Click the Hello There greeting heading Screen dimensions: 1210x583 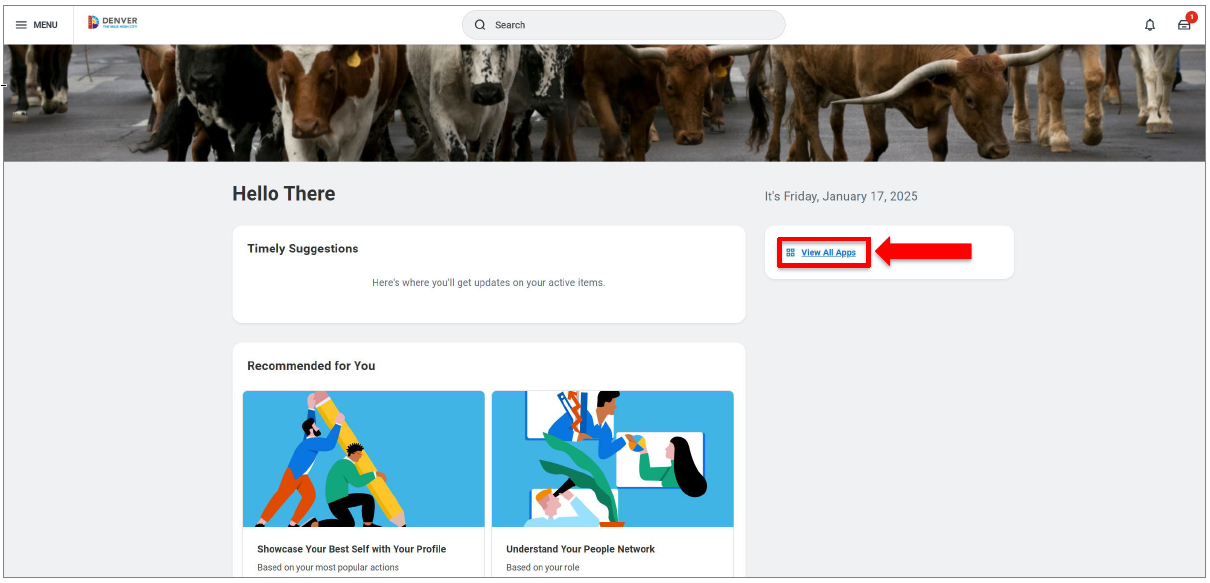pos(284,193)
